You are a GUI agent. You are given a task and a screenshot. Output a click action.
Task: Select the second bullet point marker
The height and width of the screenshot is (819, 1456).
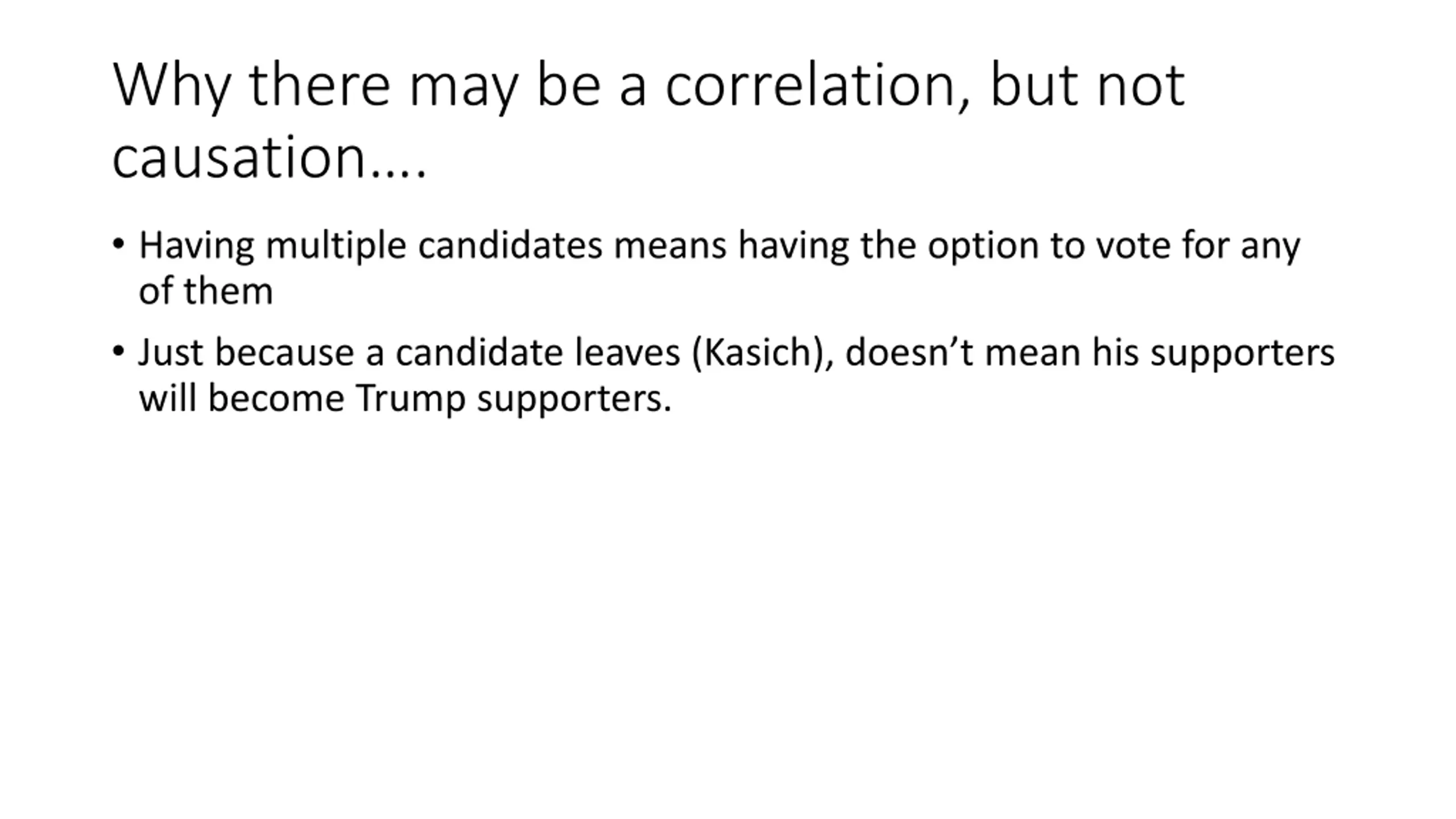(x=118, y=351)
